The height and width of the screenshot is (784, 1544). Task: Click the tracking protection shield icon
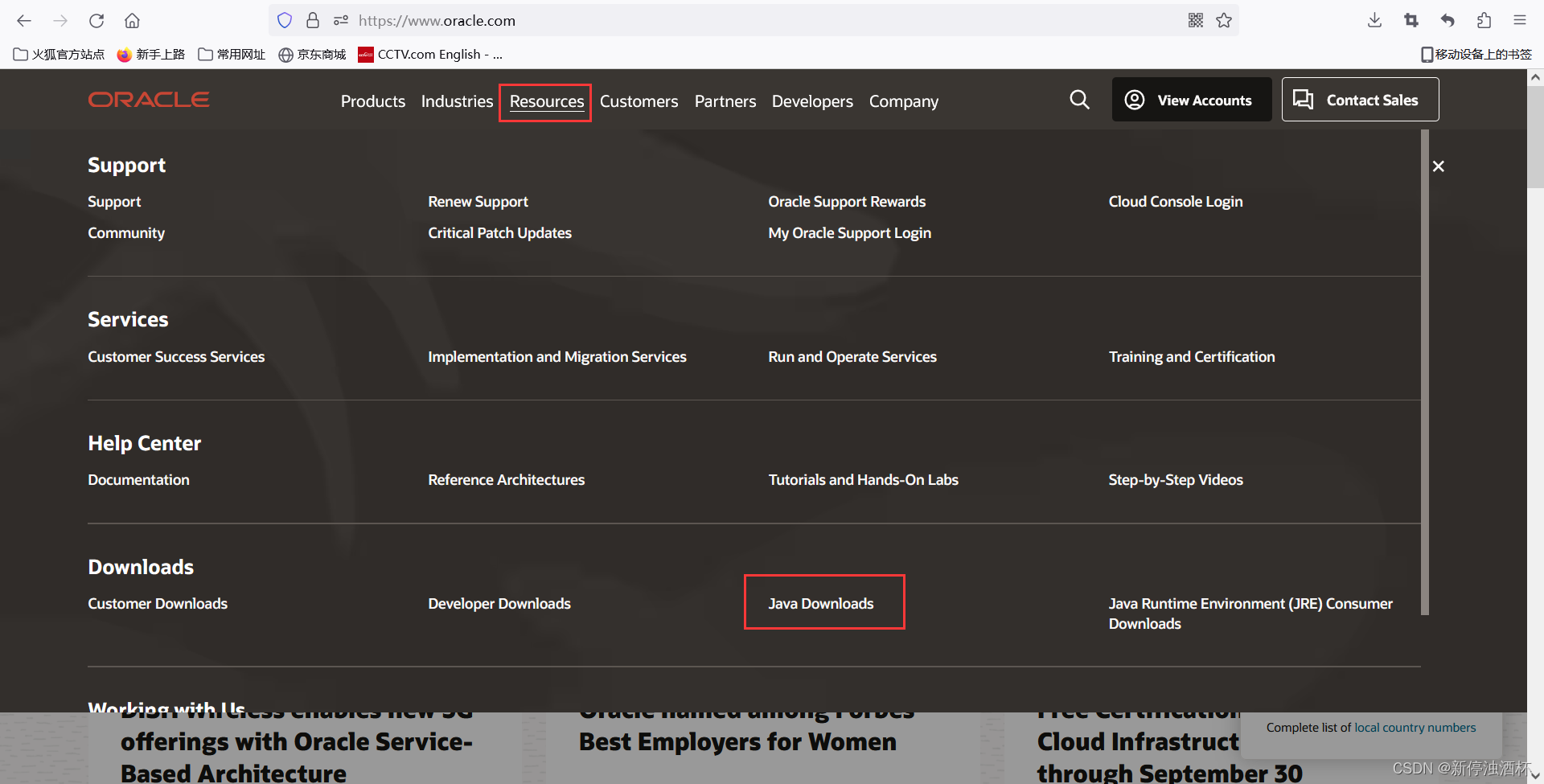point(285,21)
